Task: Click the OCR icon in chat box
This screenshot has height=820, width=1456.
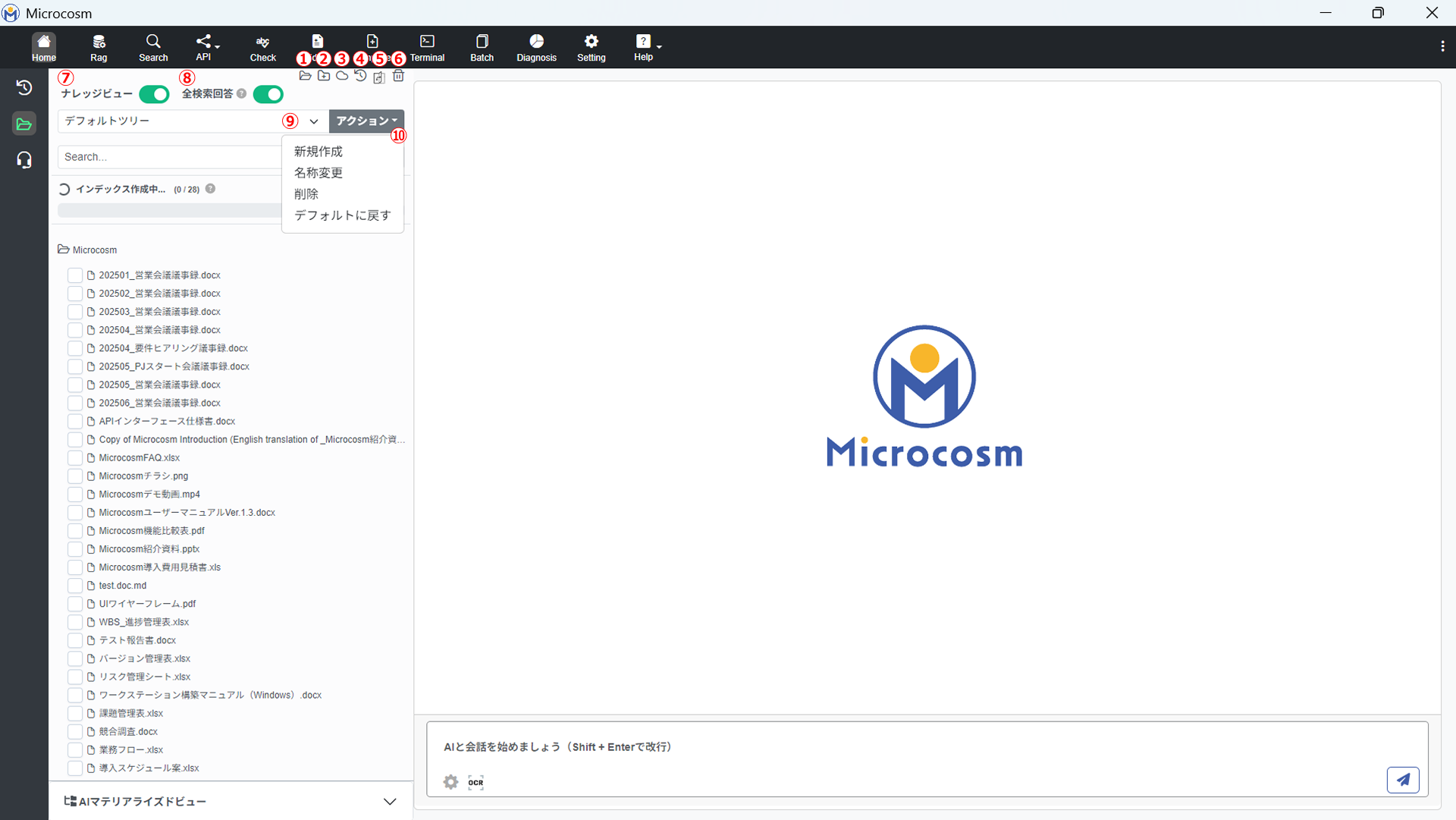Action: (475, 782)
